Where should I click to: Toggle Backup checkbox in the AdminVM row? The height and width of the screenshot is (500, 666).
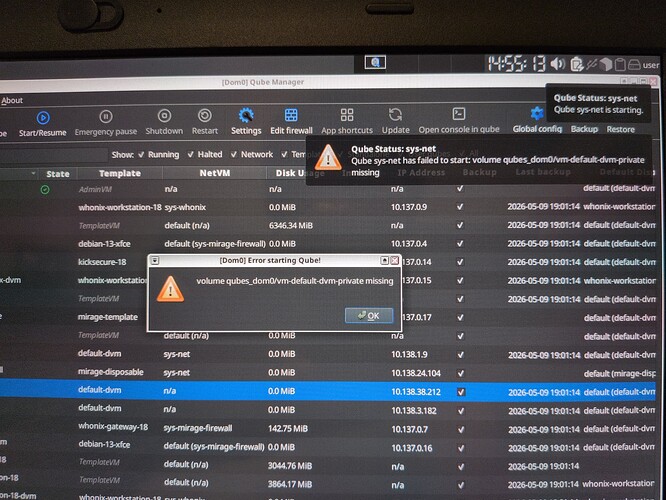coord(460,188)
